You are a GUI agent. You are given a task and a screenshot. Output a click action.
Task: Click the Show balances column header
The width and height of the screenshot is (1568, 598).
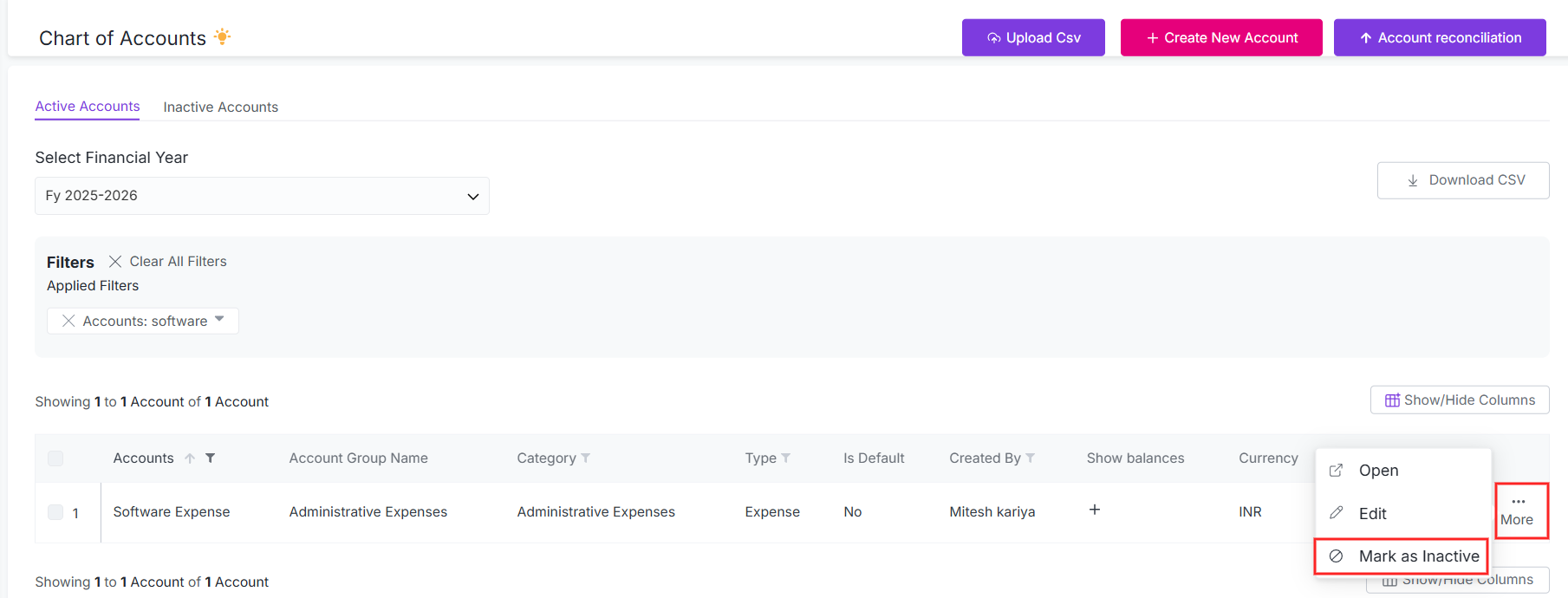tap(1135, 458)
